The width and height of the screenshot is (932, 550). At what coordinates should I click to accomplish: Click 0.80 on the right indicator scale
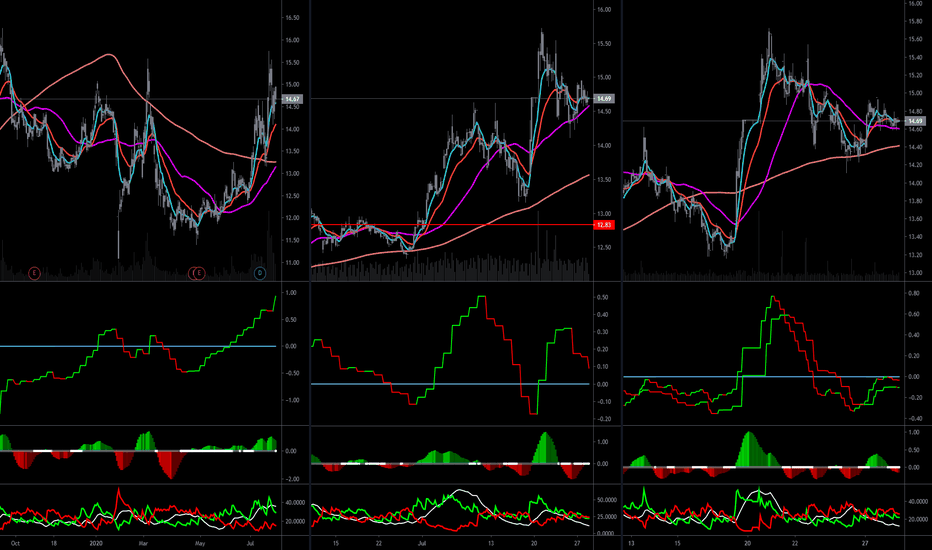[x=914, y=293]
